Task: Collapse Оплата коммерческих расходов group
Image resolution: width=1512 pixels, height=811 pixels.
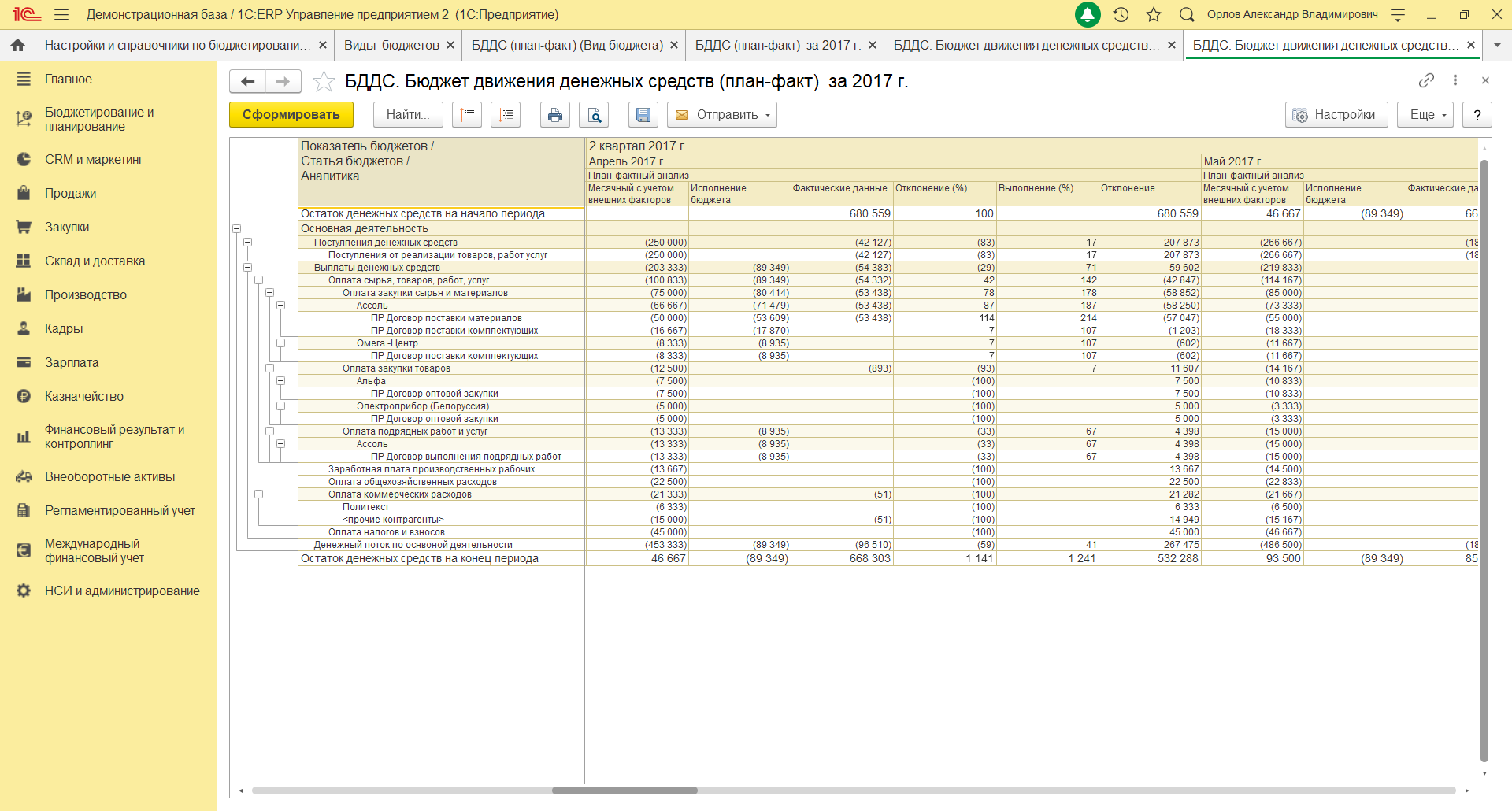Action: coord(258,494)
